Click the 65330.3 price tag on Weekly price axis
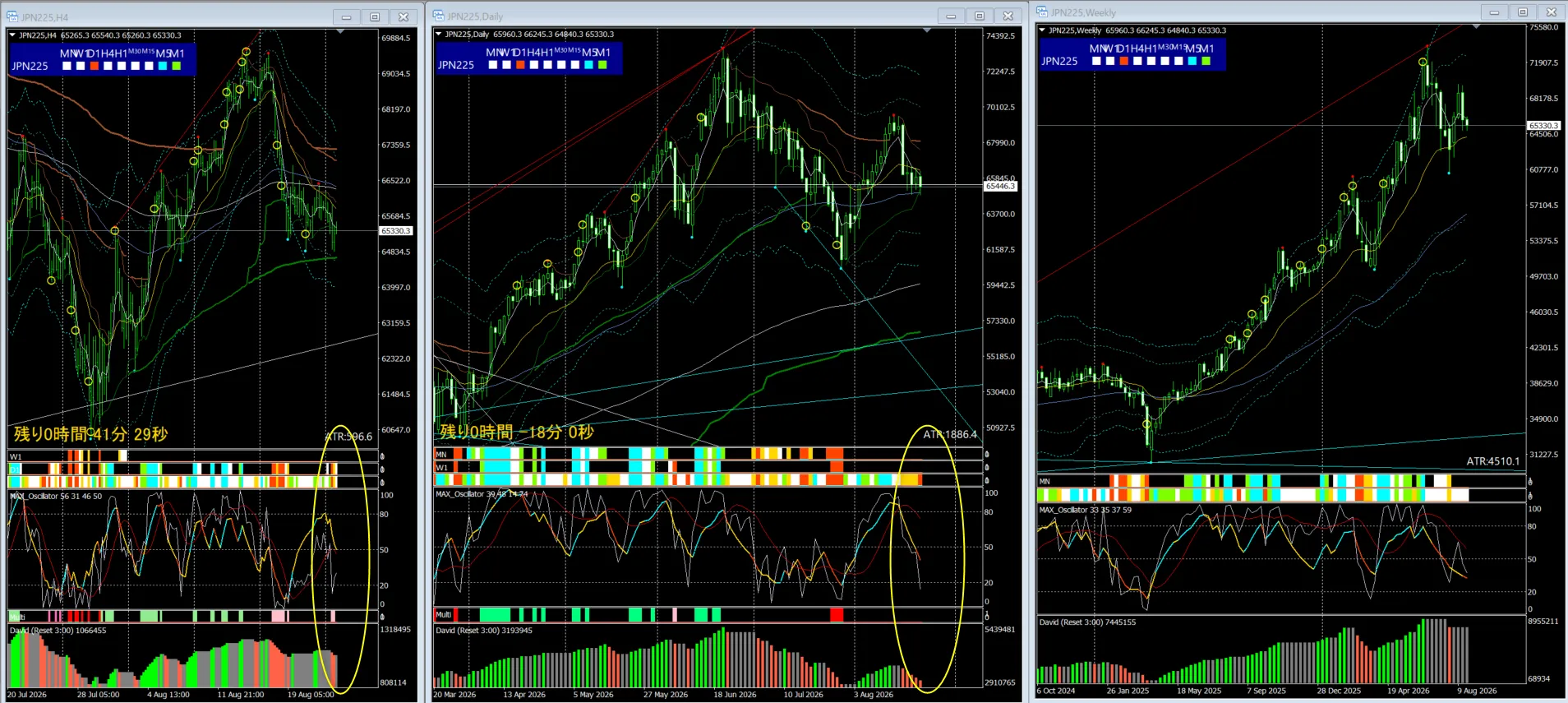 tap(1543, 126)
